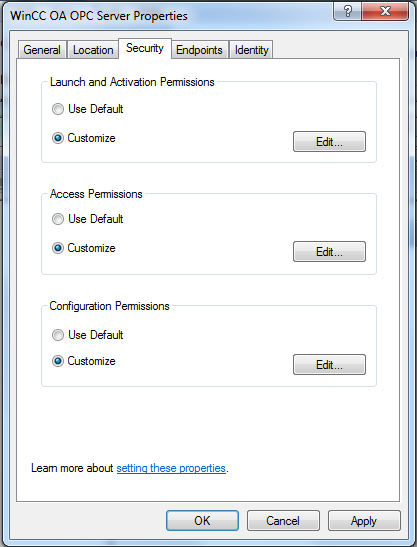Edit Launch and Activation Permissions
This screenshot has height=547, width=417.
pos(329,142)
